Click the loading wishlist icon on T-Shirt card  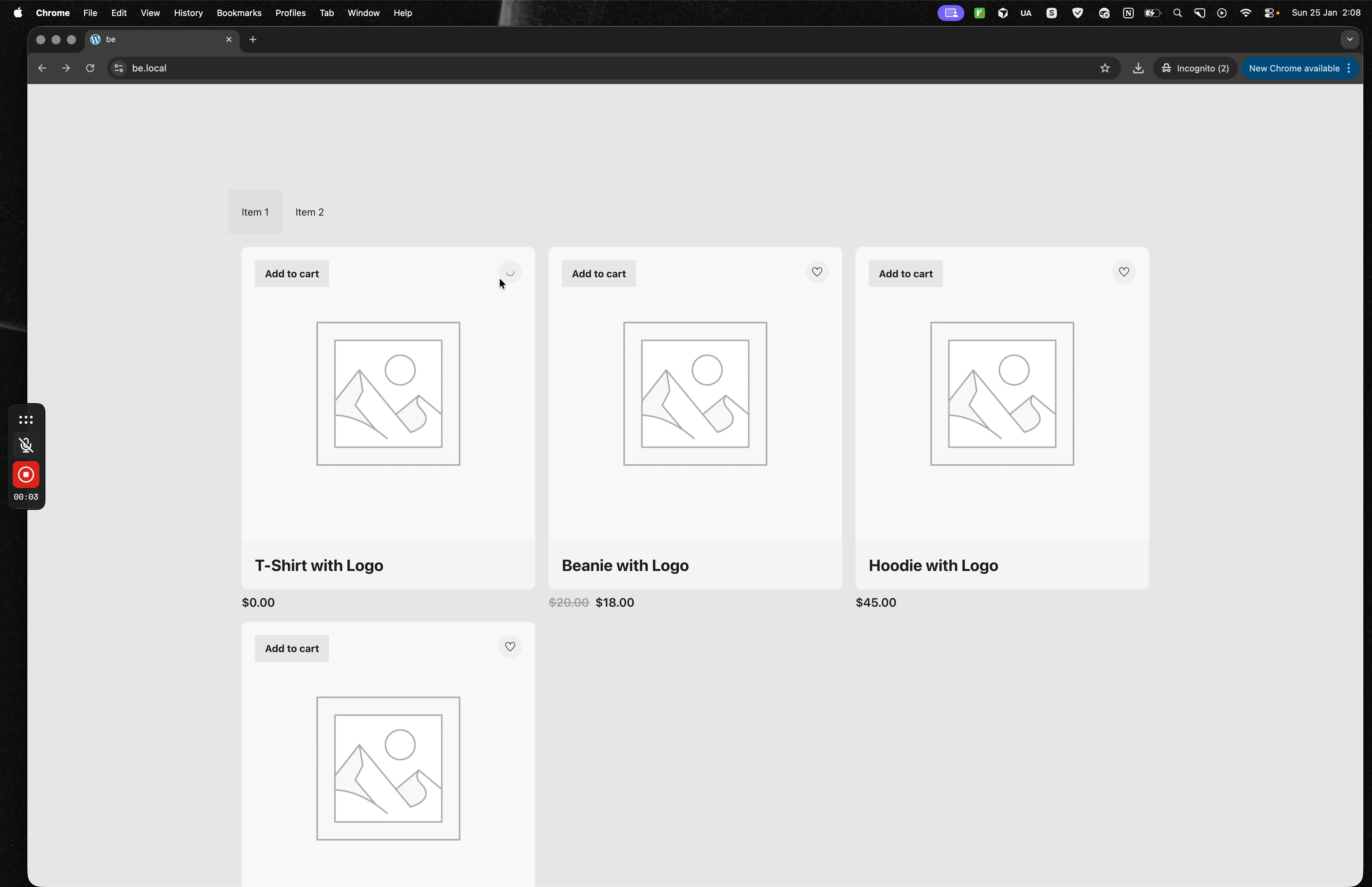point(509,272)
